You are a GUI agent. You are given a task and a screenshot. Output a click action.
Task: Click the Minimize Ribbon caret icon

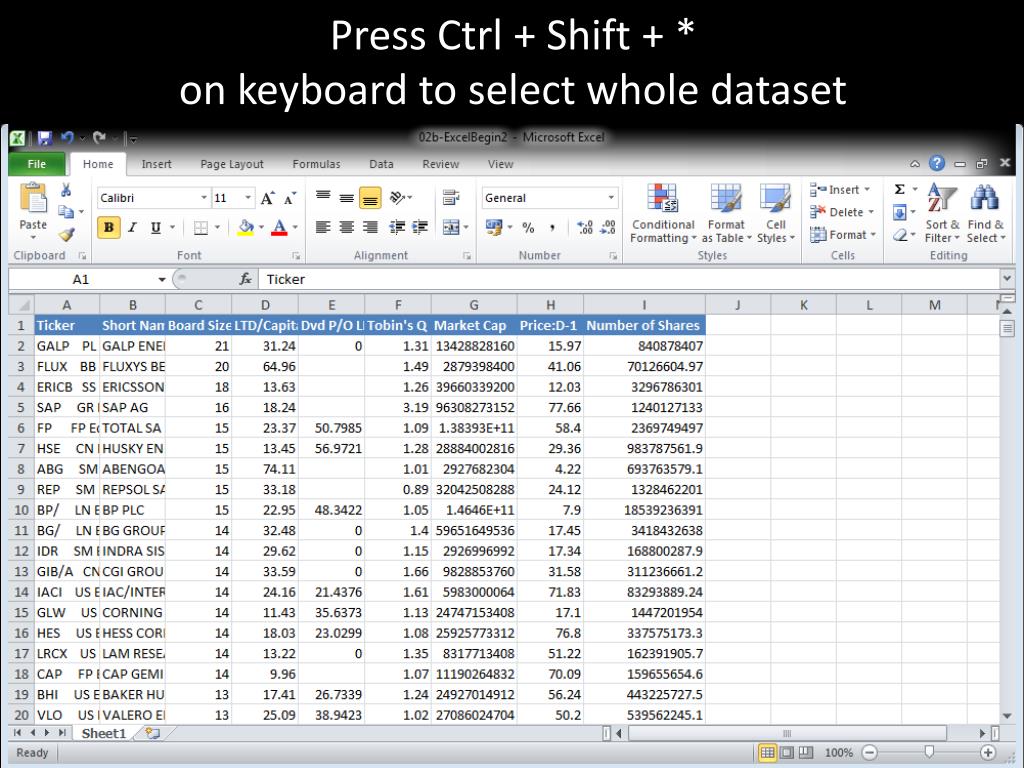coord(915,164)
